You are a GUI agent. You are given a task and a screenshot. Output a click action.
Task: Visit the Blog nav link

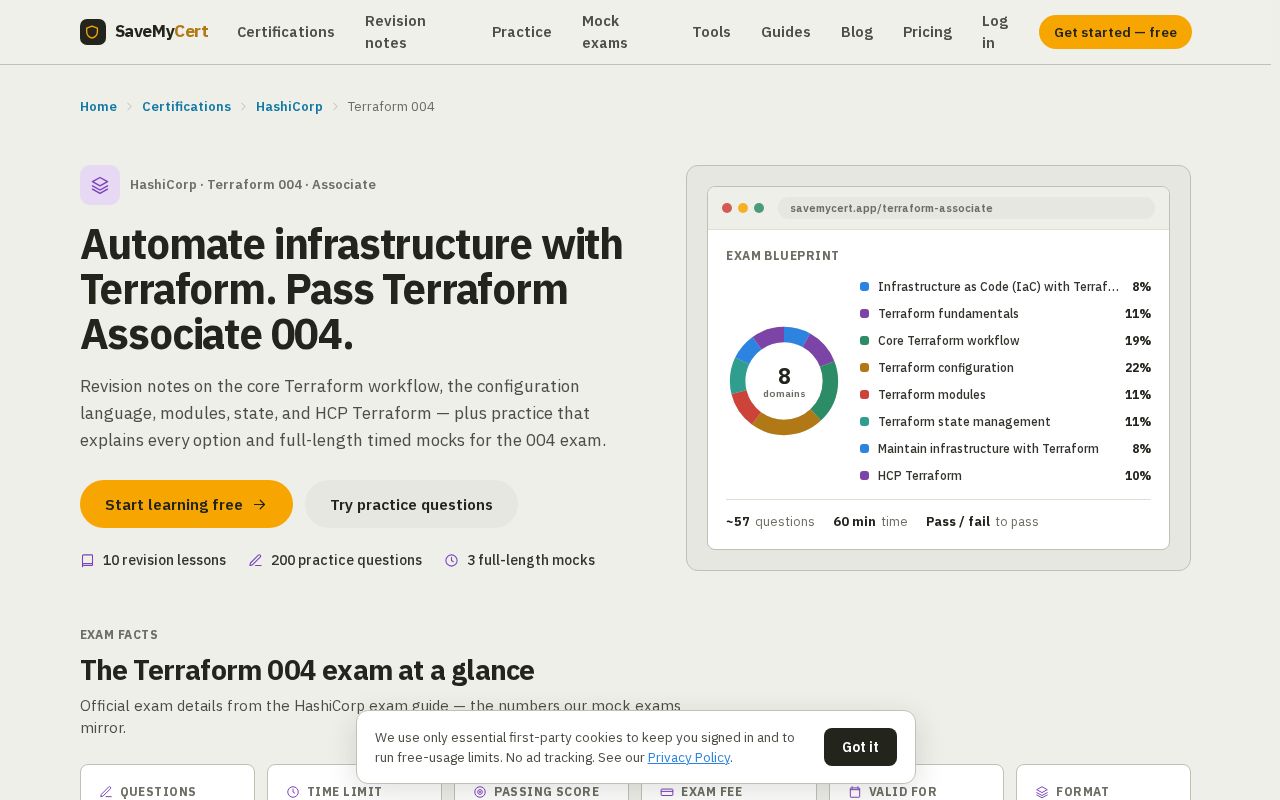[x=857, y=32]
